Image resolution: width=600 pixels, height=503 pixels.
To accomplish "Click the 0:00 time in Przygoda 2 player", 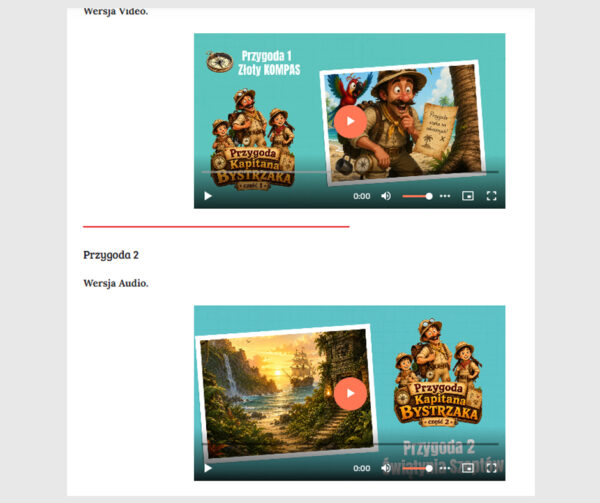I will [x=362, y=468].
